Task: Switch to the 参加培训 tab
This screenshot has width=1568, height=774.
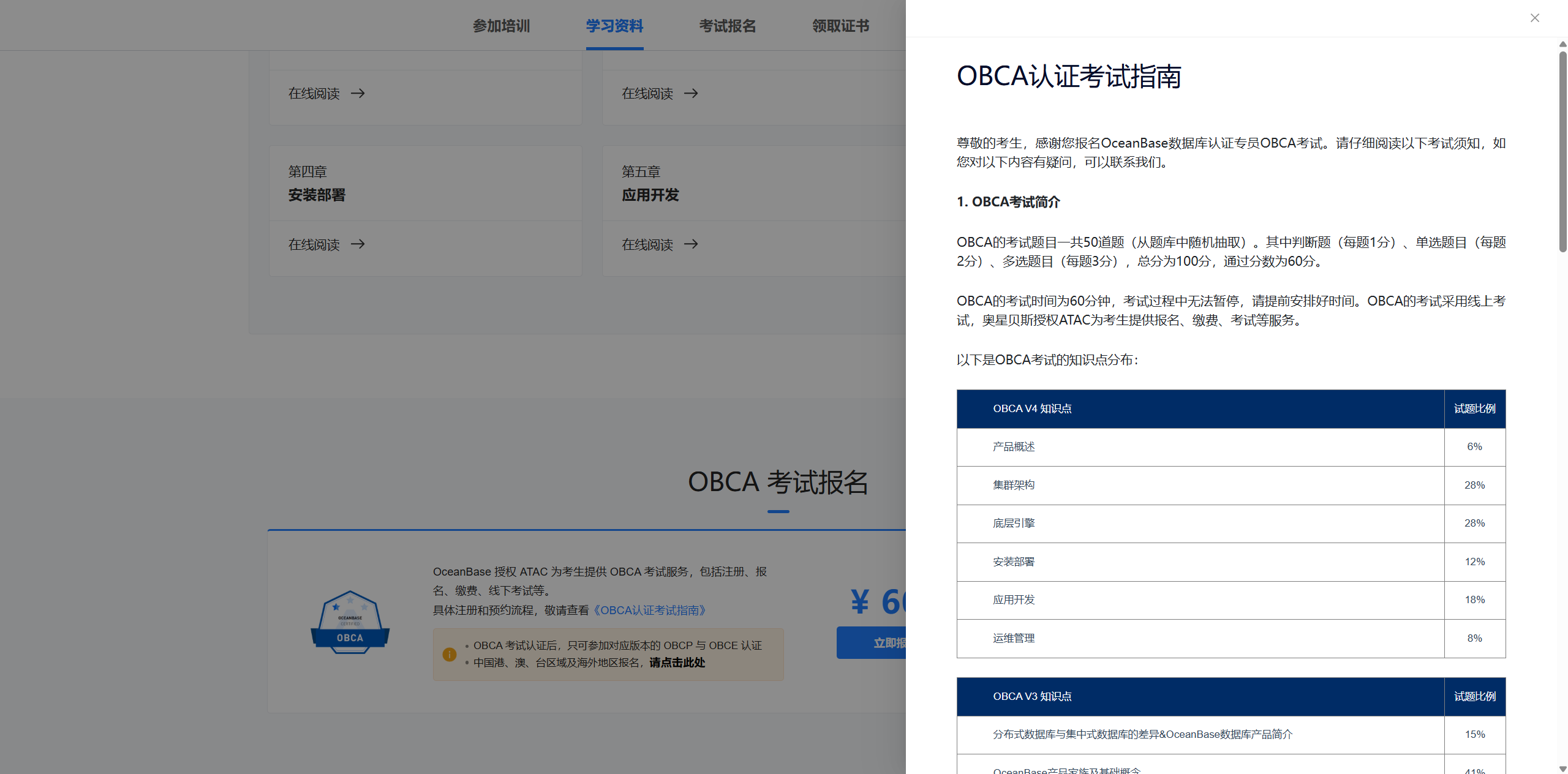Action: 501,26
